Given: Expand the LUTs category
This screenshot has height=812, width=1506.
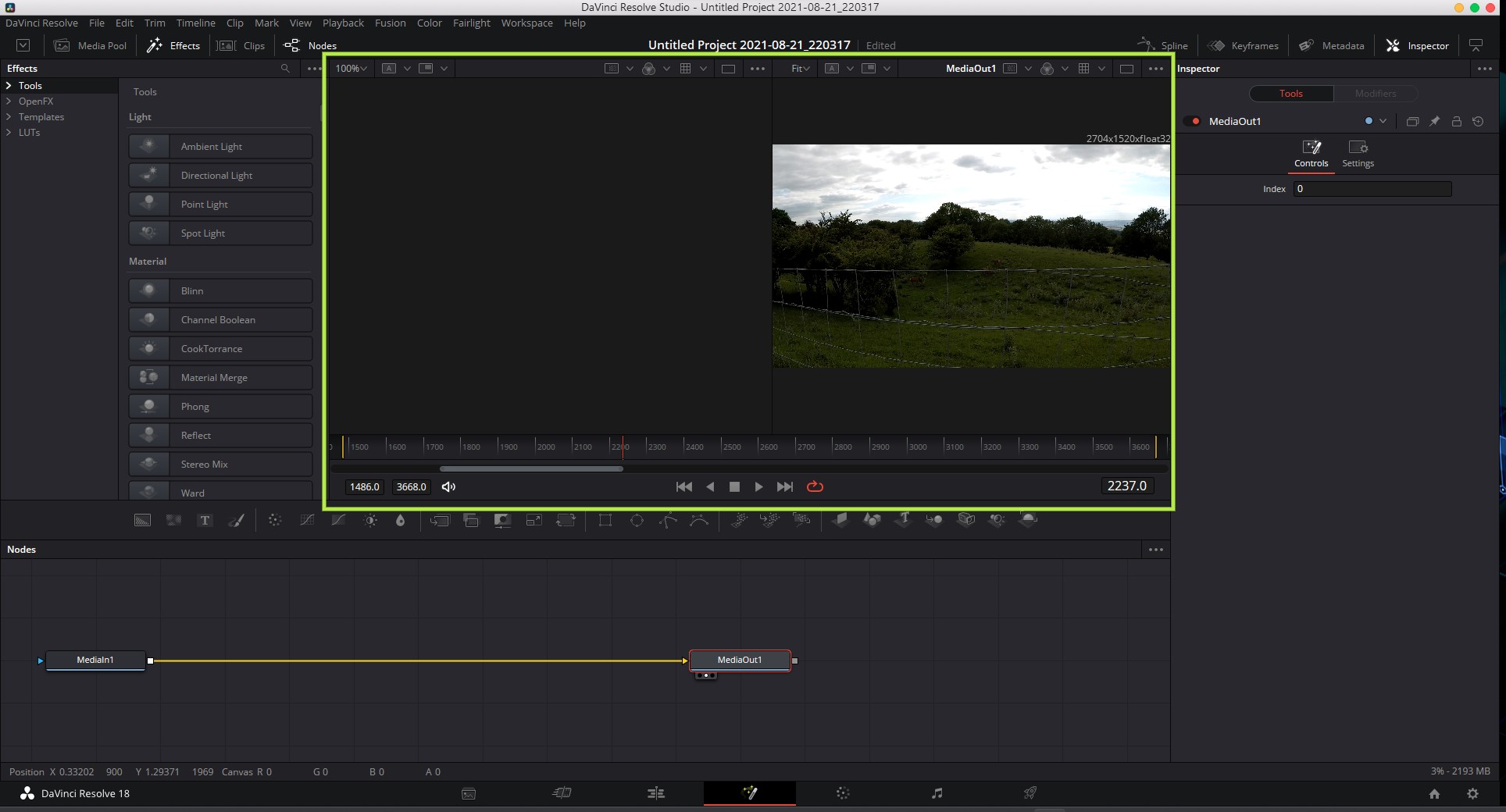Looking at the screenshot, I should click(9, 133).
